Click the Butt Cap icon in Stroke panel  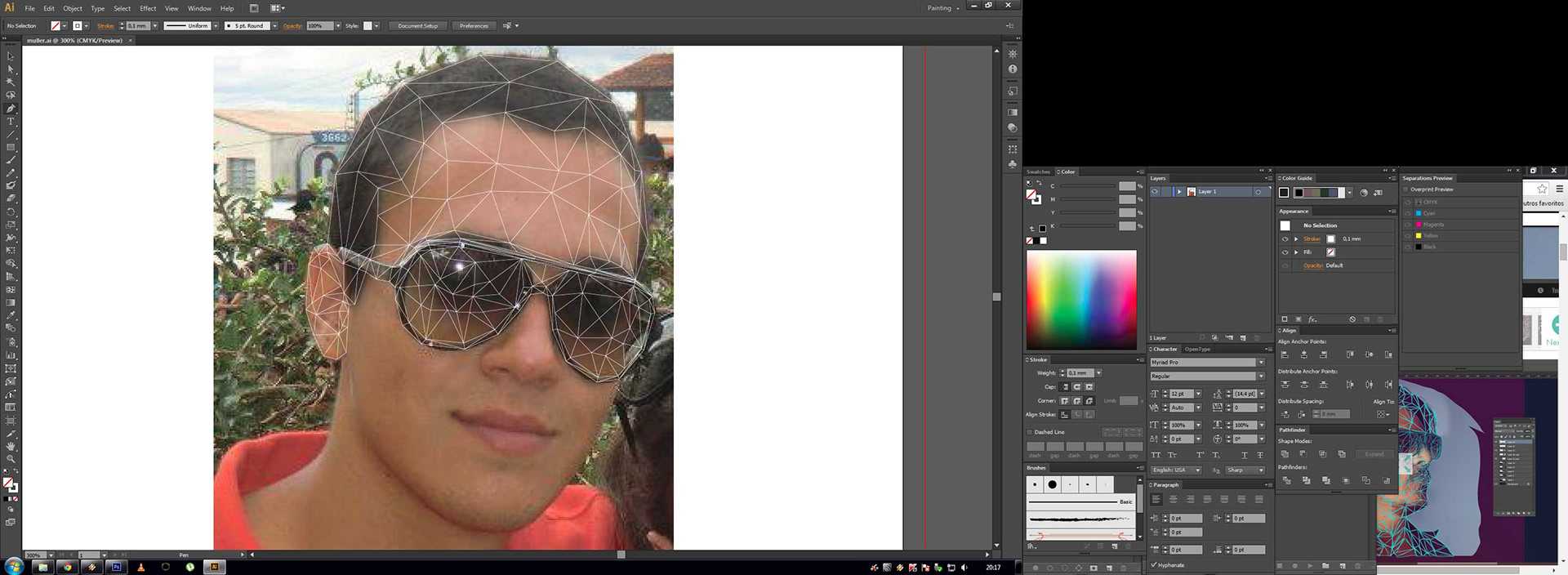tap(1065, 386)
